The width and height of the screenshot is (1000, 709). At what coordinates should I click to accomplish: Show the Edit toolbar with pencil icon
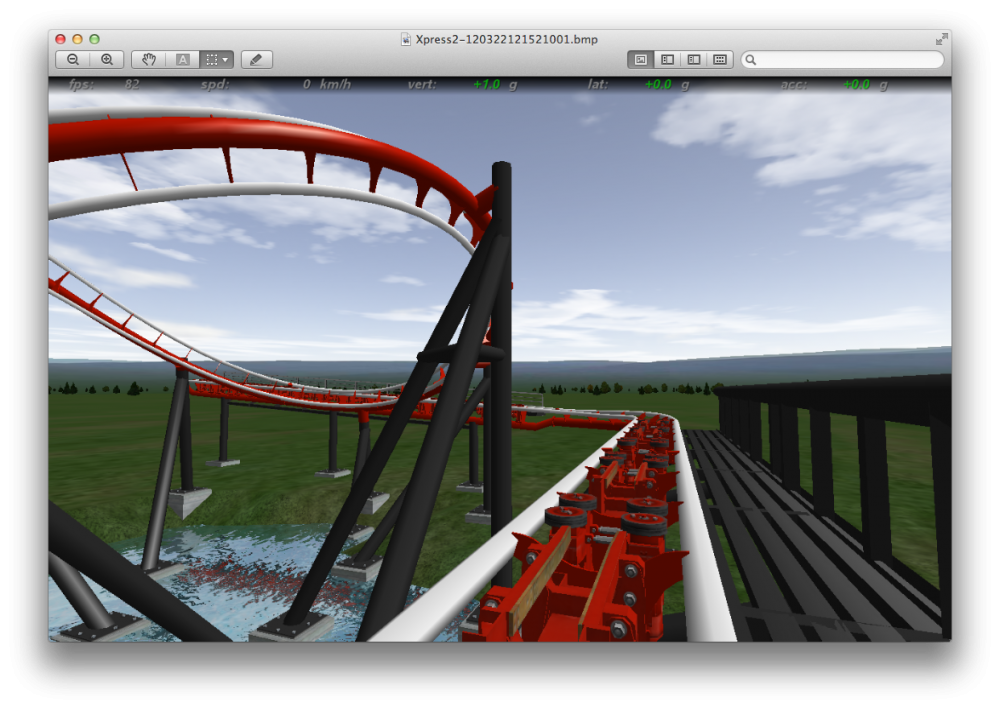click(x=257, y=60)
